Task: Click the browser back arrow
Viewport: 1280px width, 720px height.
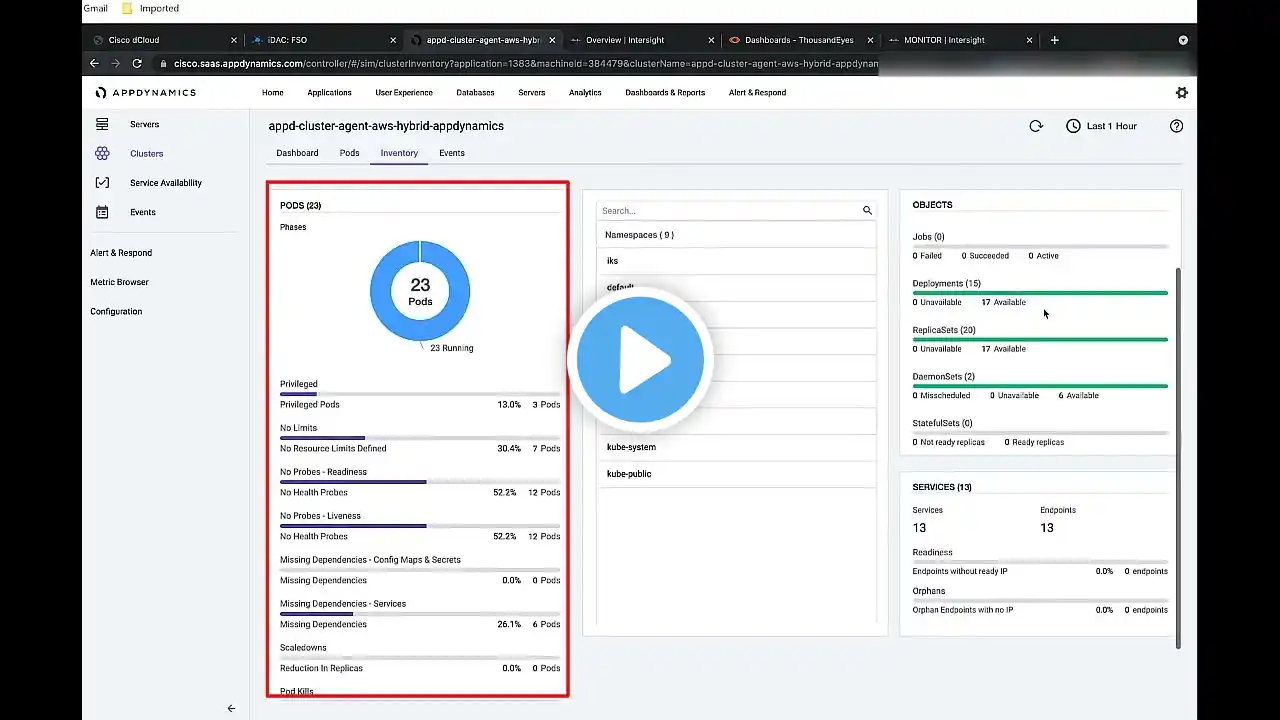Action: 94,63
